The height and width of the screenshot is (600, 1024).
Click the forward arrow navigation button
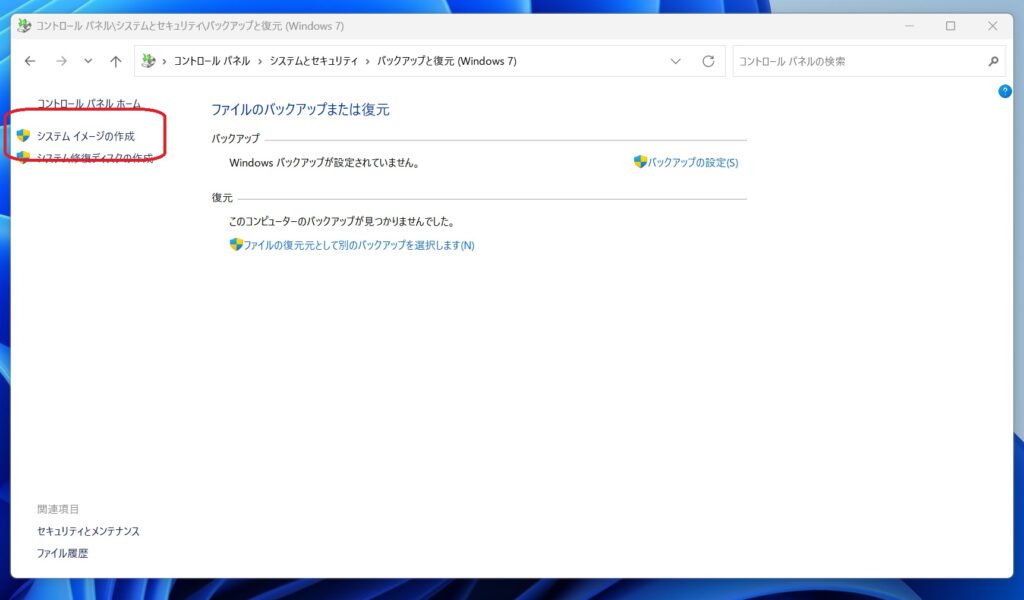pos(61,61)
